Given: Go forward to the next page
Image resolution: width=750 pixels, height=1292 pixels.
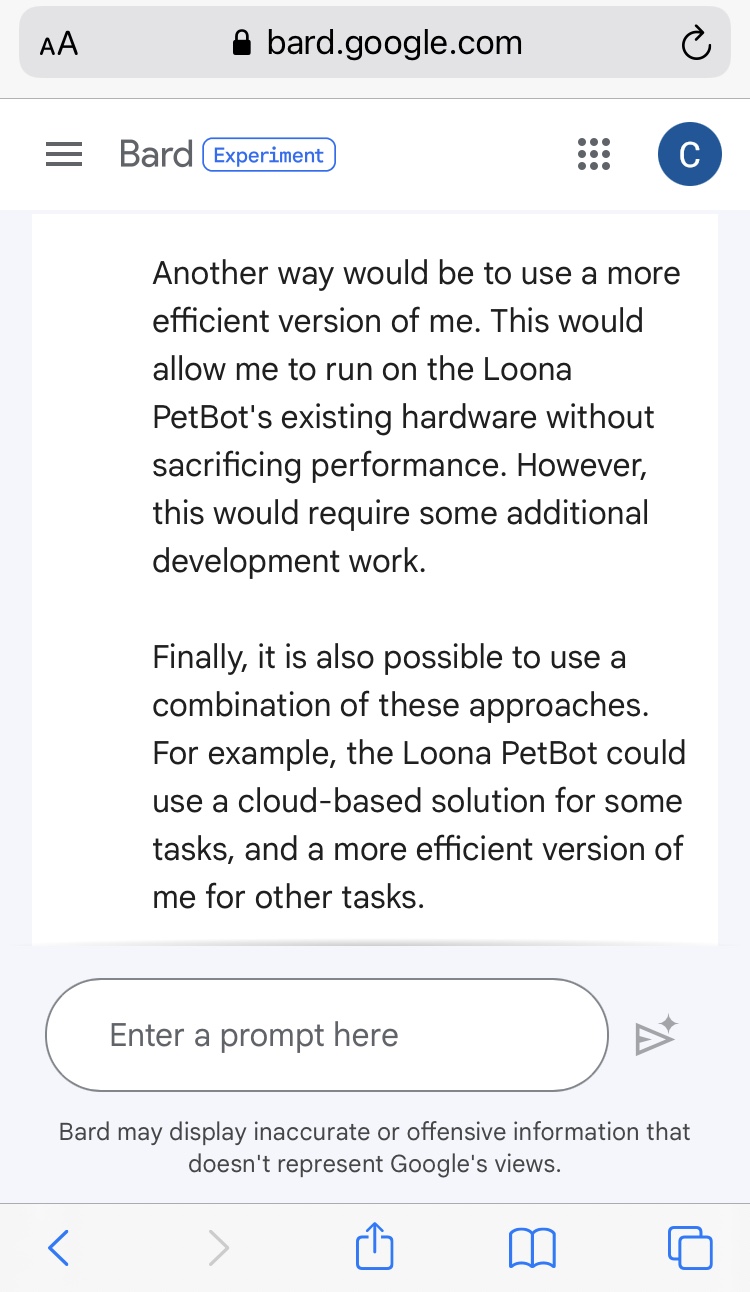Looking at the screenshot, I should pos(218,1248).
